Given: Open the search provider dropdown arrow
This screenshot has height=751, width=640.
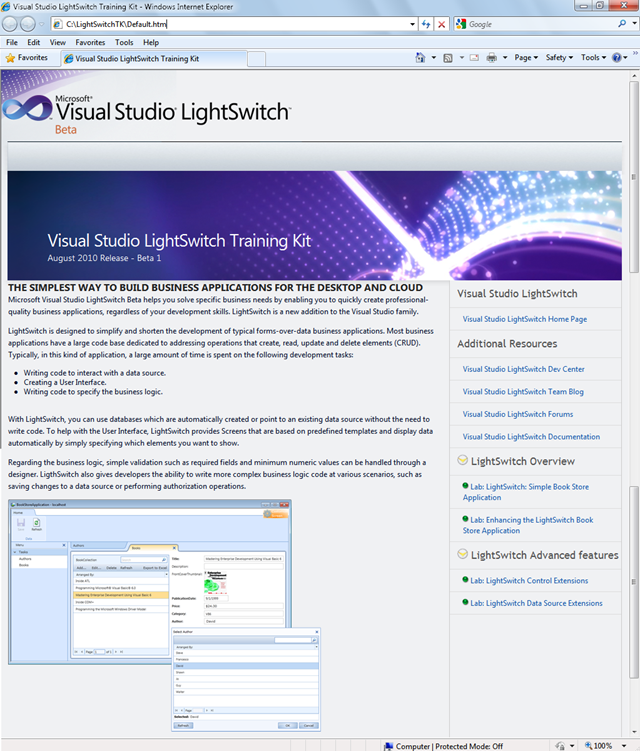Looking at the screenshot, I should (x=634, y=23).
